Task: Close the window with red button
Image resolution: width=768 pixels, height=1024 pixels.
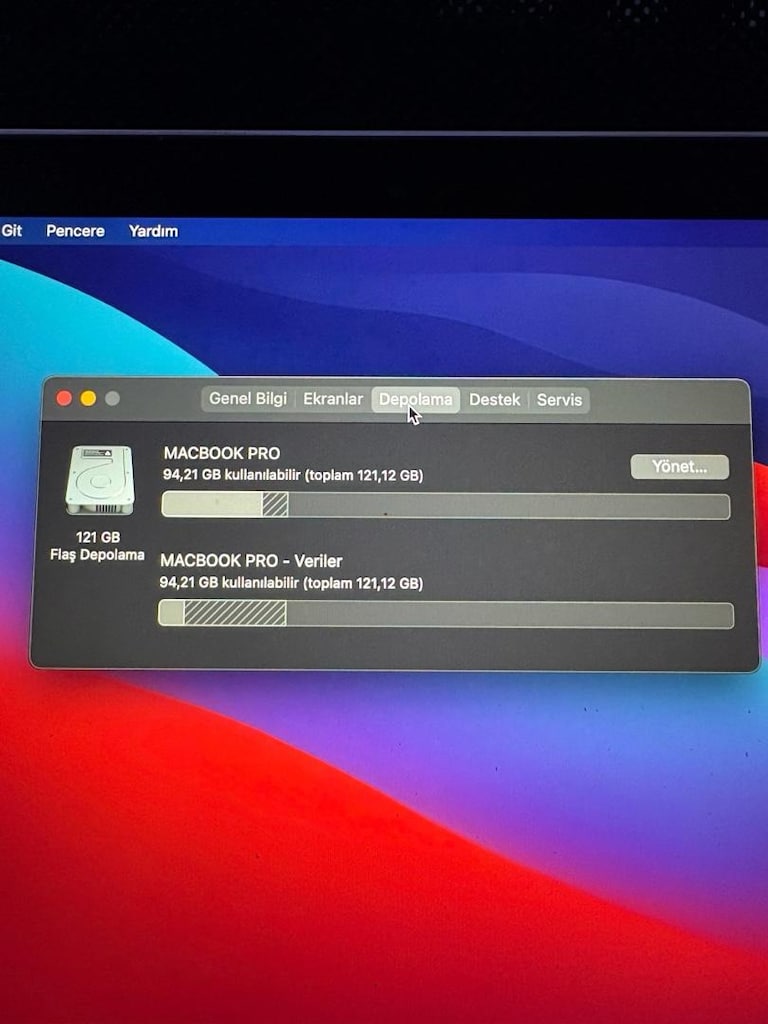Action: [x=64, y=398]
